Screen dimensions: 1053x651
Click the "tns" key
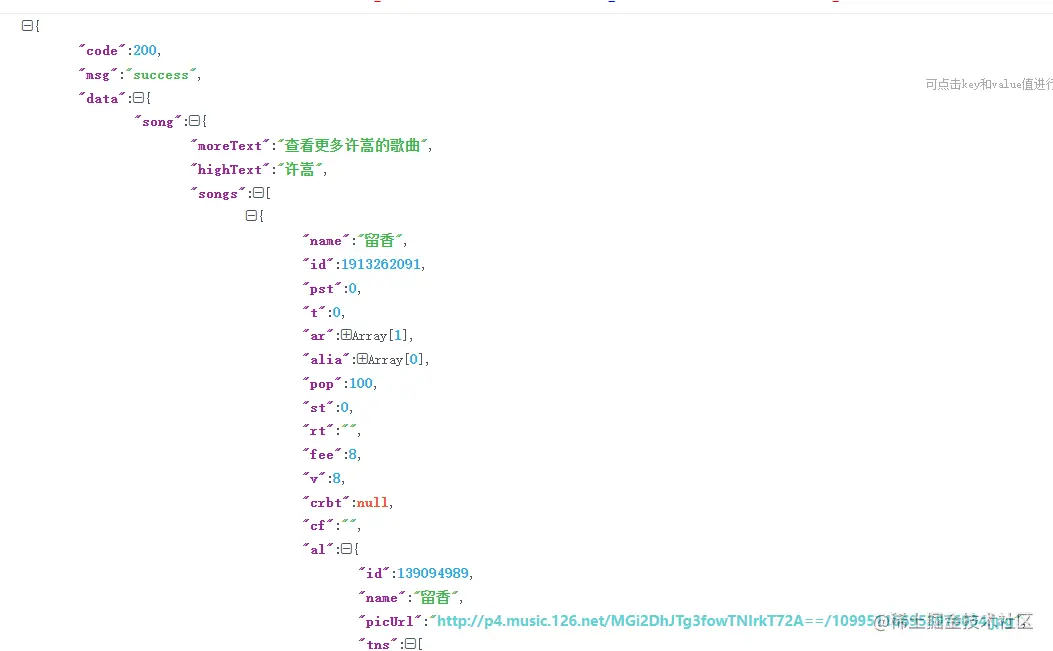click(x=377, y=644)
